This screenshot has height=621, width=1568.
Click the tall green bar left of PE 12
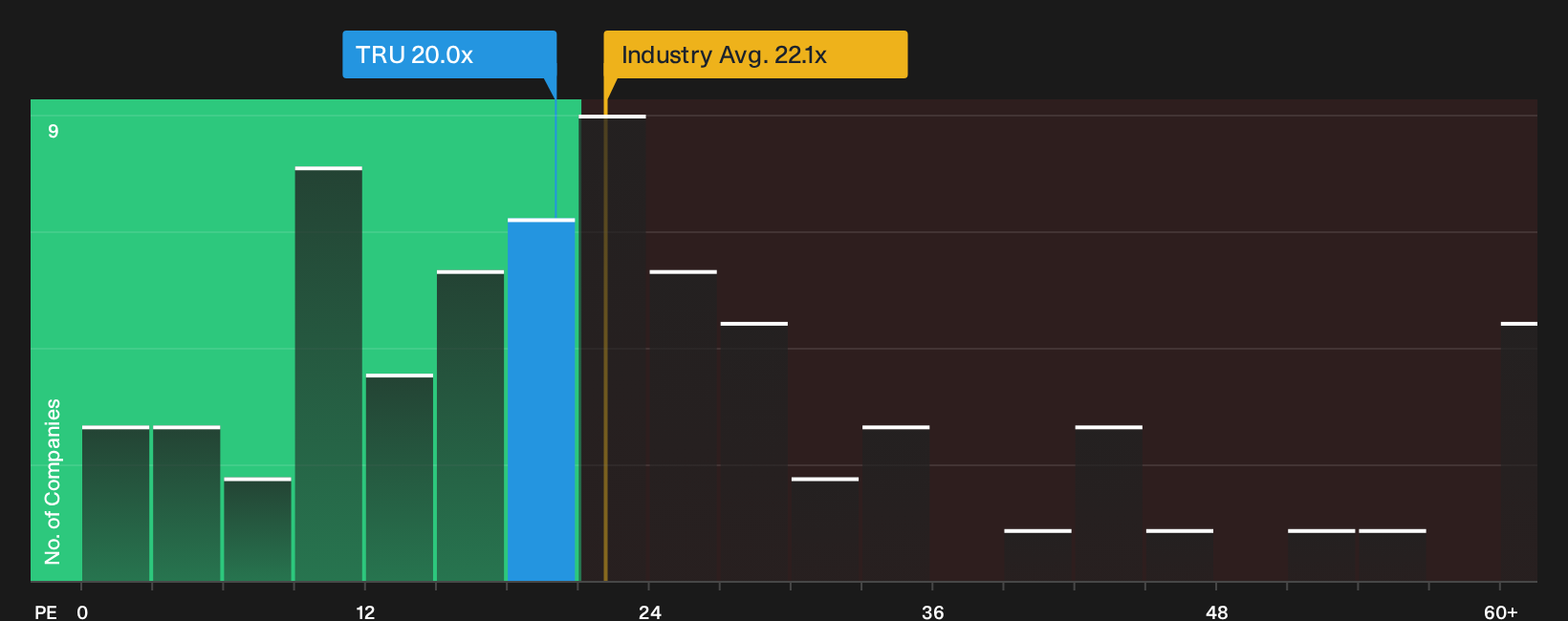[329, 374]
